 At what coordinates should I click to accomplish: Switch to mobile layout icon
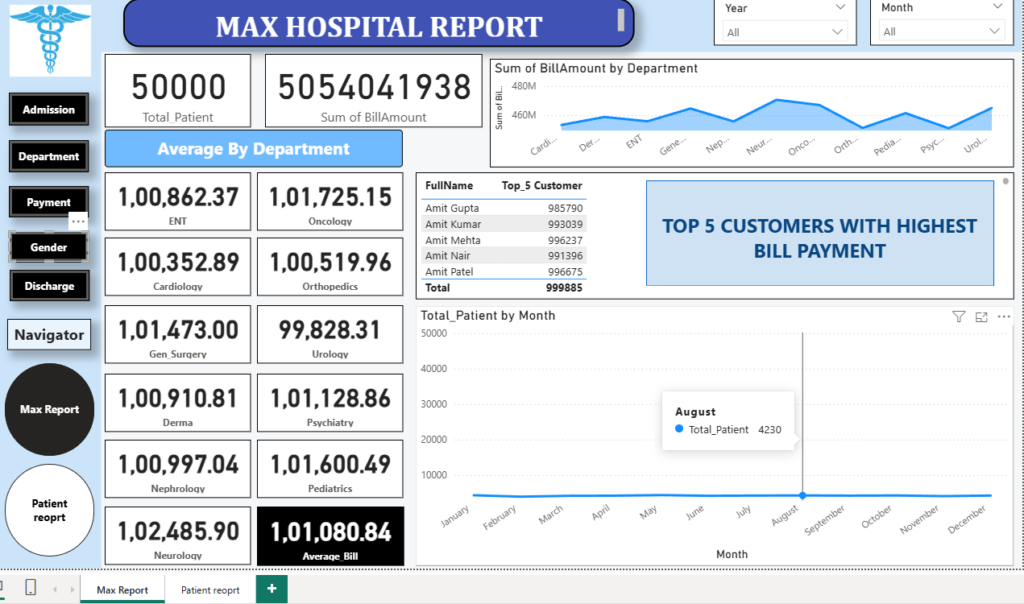point(30,587)
